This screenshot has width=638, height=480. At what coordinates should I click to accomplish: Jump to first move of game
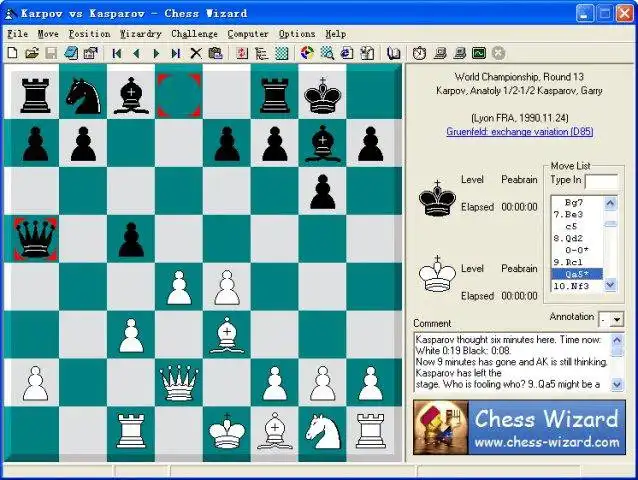point(117,53)
